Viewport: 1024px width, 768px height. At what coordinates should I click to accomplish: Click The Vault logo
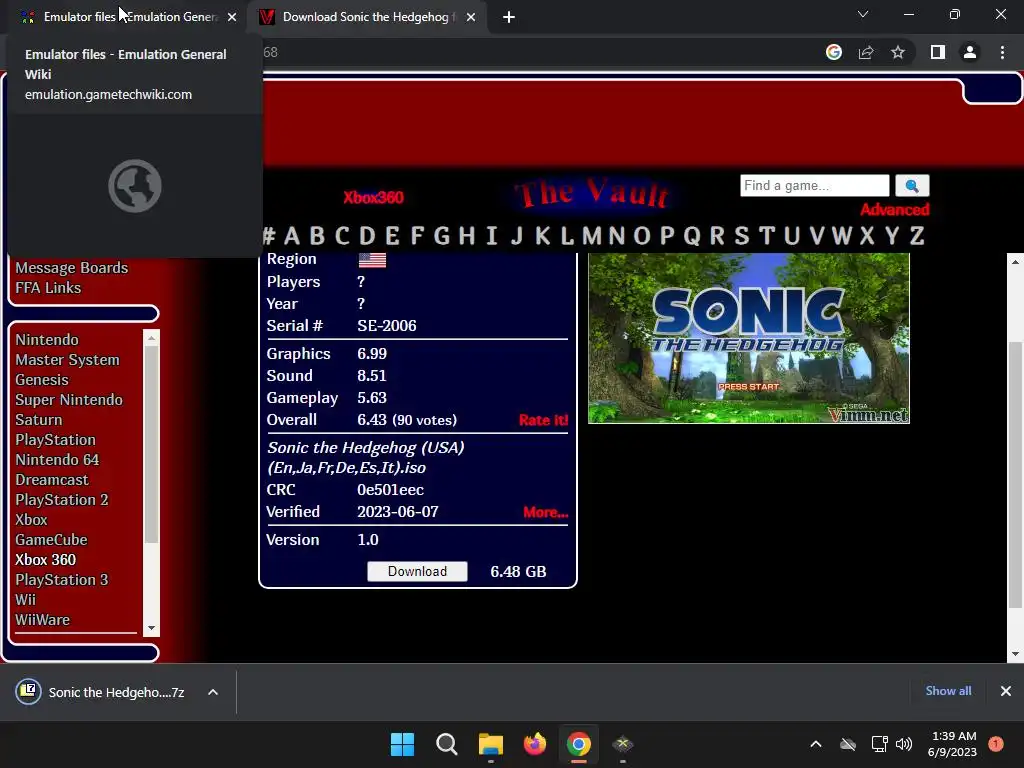click(x=592, y=193)
